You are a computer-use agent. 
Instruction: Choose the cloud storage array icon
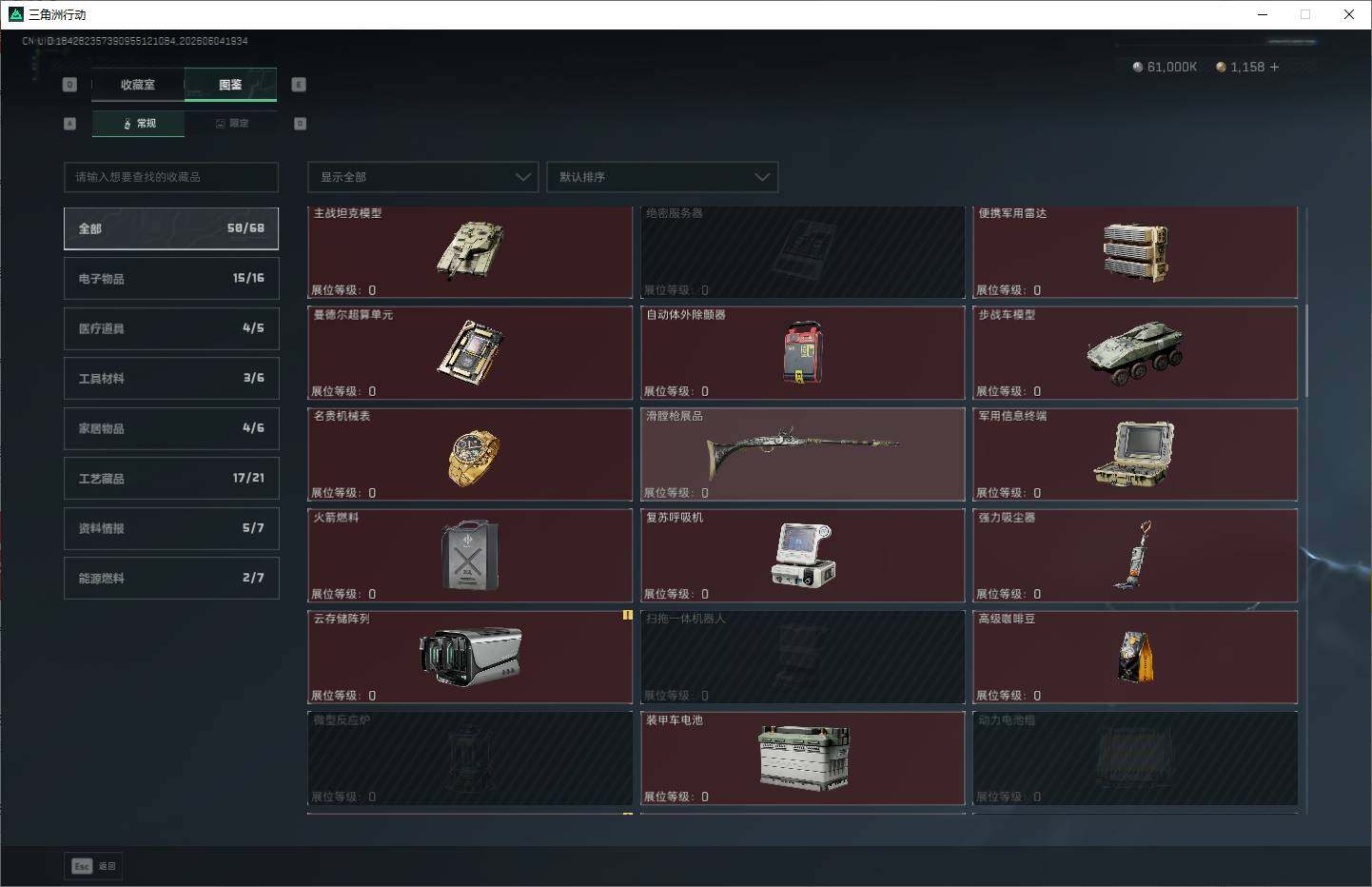tap(470, 657)
